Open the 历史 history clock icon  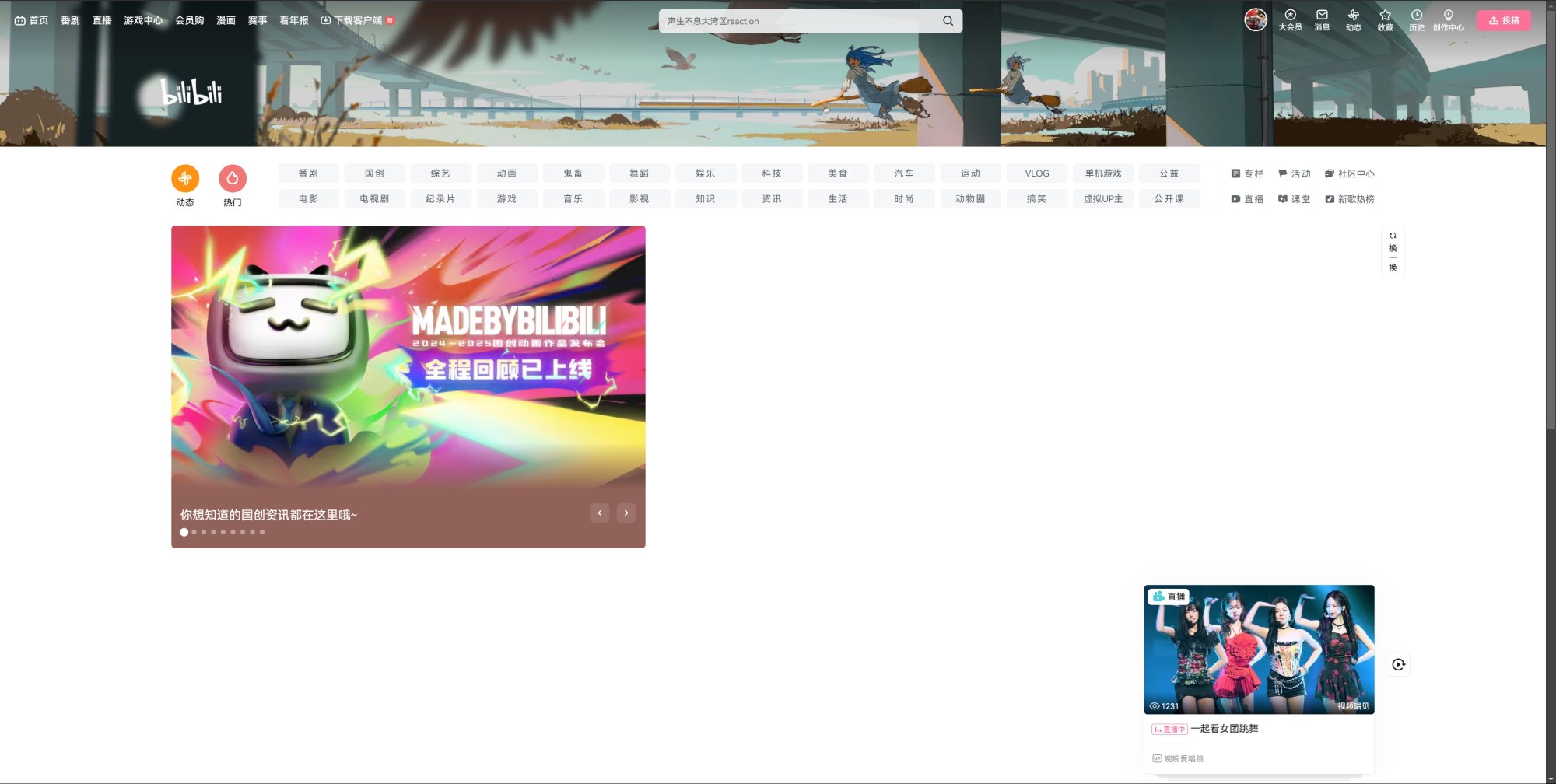click(x=1417, y=20)
